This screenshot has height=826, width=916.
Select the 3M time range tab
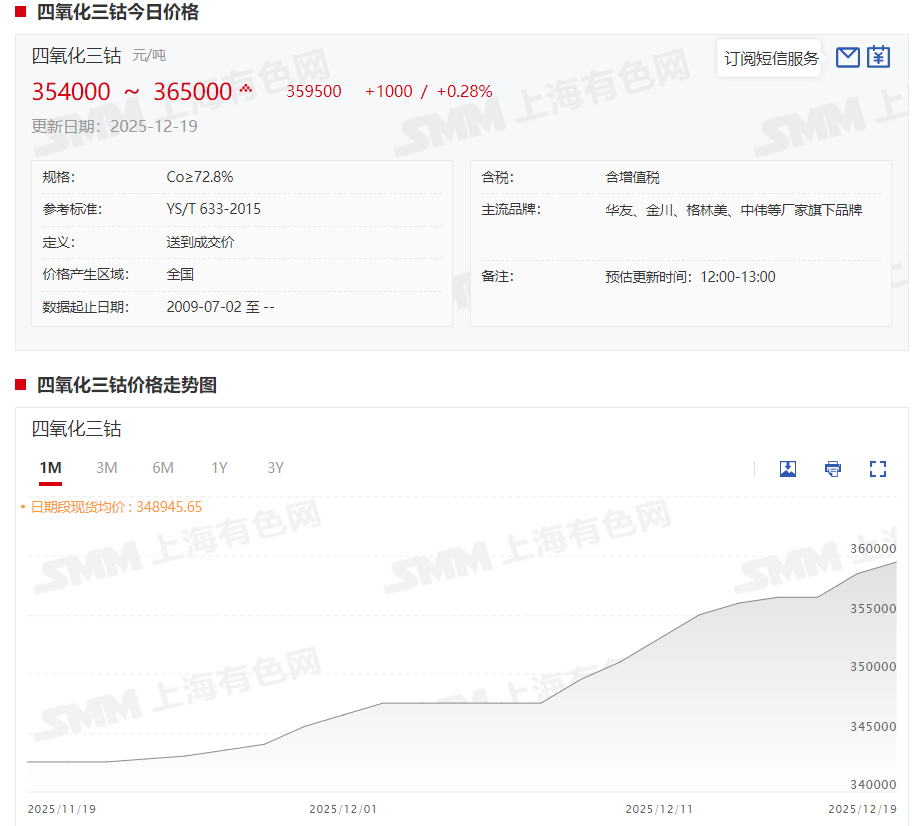[107, 468]
